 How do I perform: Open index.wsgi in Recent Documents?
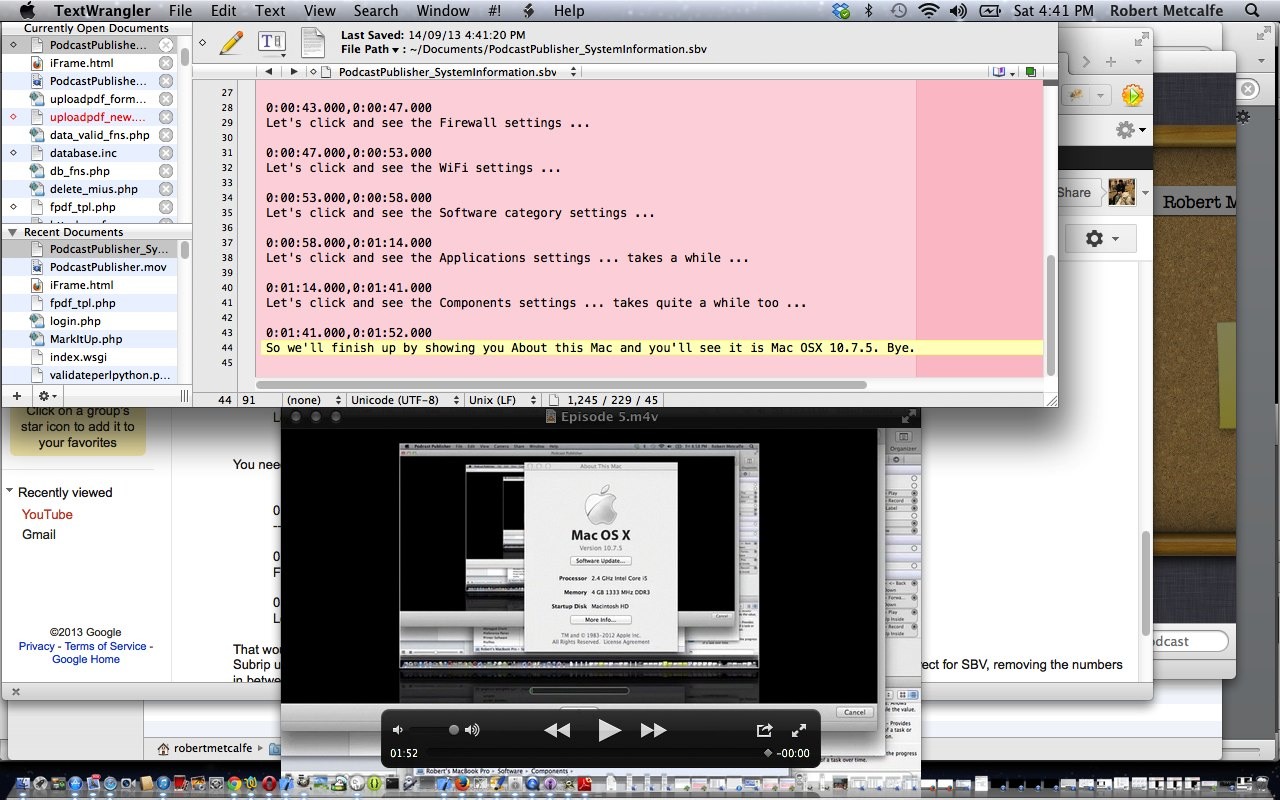[78, 357]
